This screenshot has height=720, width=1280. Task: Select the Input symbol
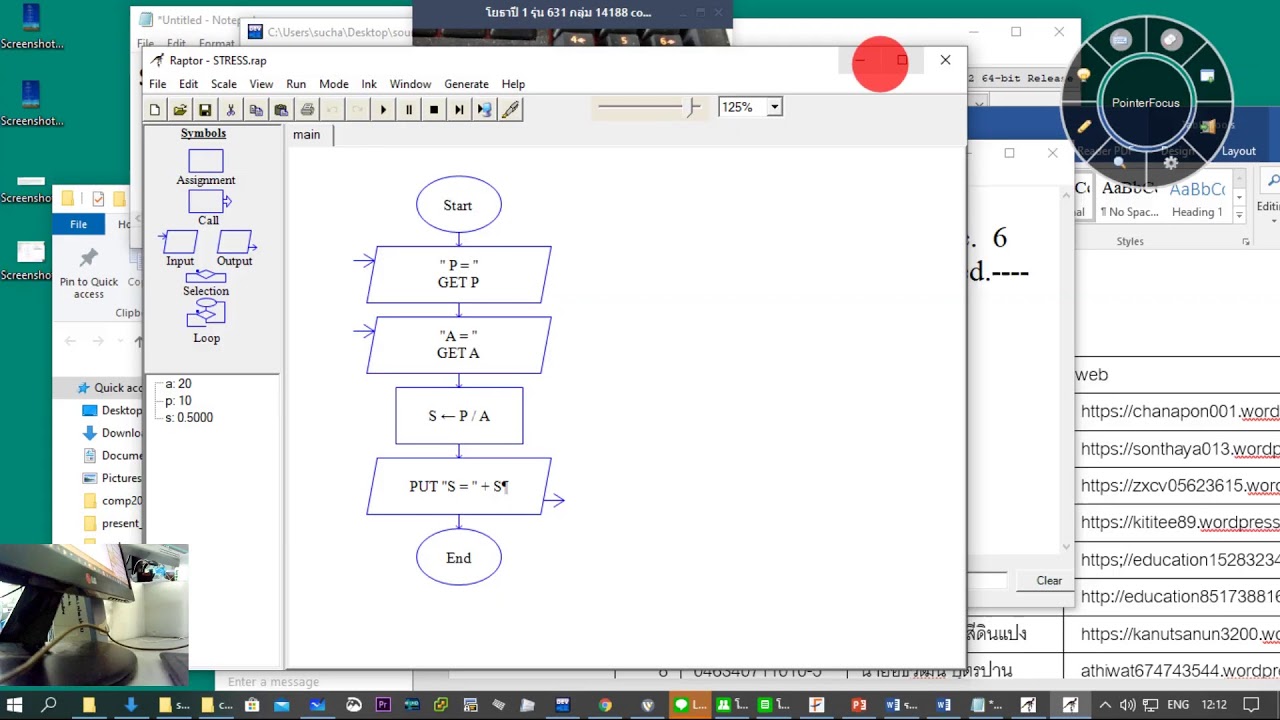coord(180,249)
